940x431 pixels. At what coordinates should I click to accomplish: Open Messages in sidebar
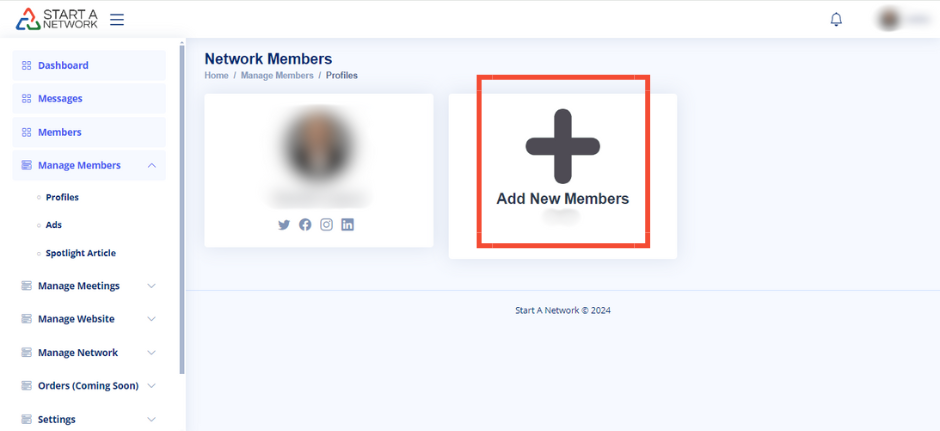coord(60,99)
